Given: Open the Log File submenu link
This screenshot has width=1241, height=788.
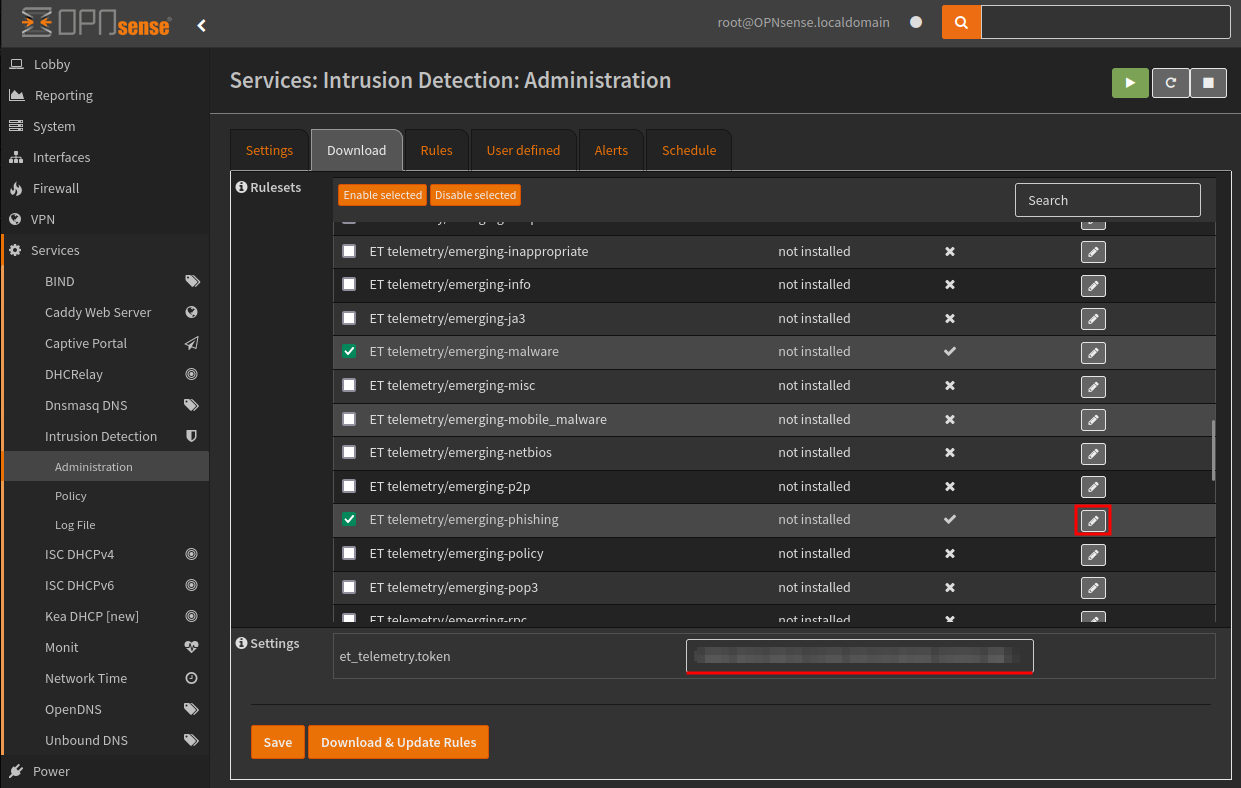Looking at the screenshot, I should [107, 525].
